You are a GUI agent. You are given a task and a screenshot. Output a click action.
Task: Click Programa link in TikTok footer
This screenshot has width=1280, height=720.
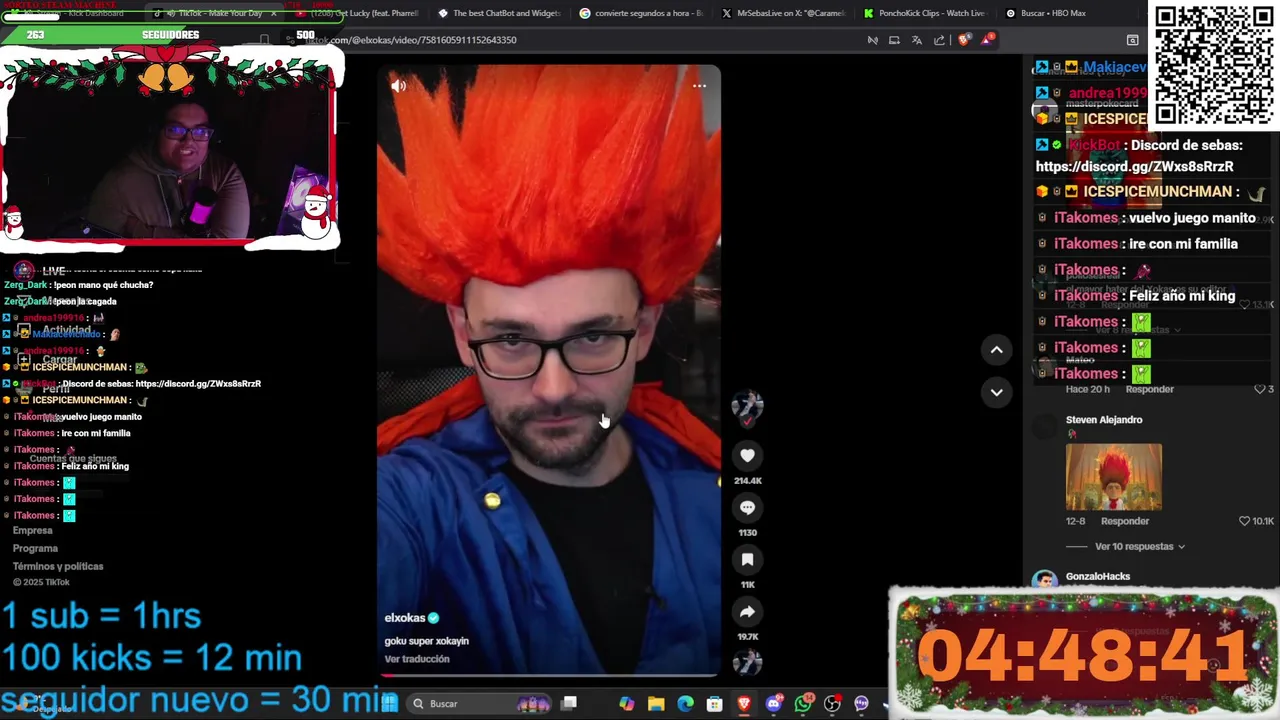coord(35,548)
